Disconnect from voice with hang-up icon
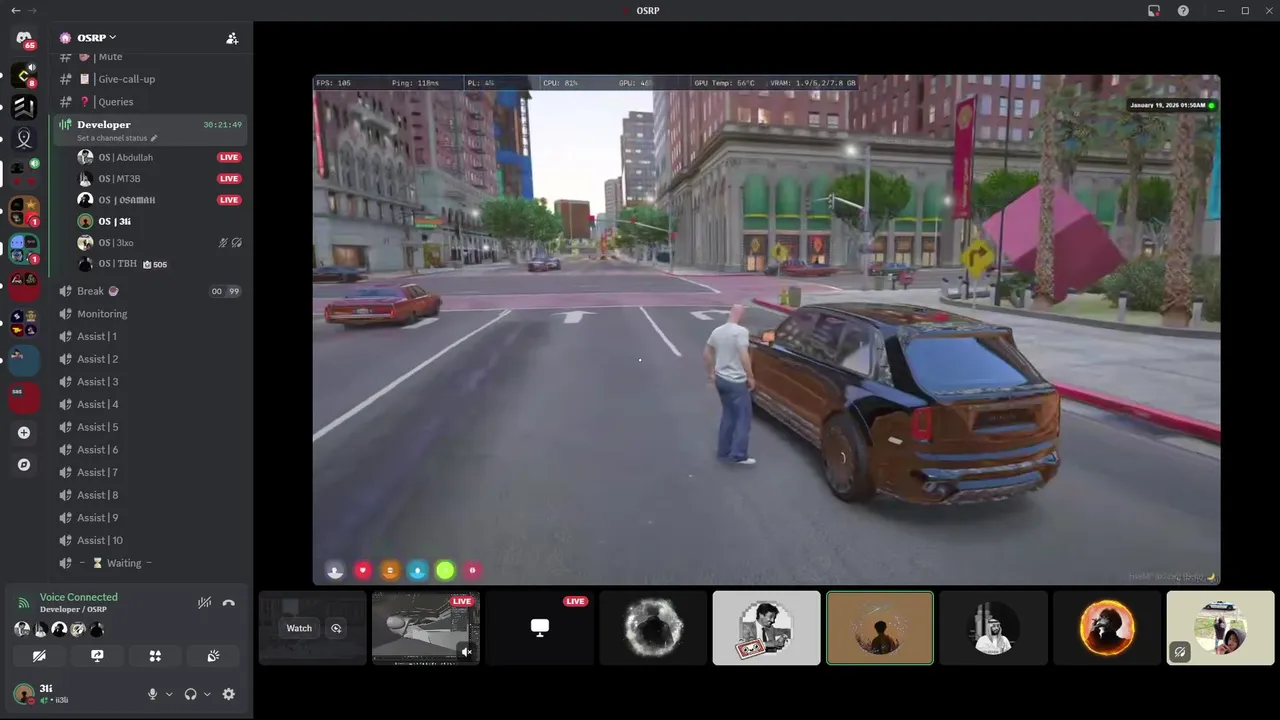 pos(229,603)
